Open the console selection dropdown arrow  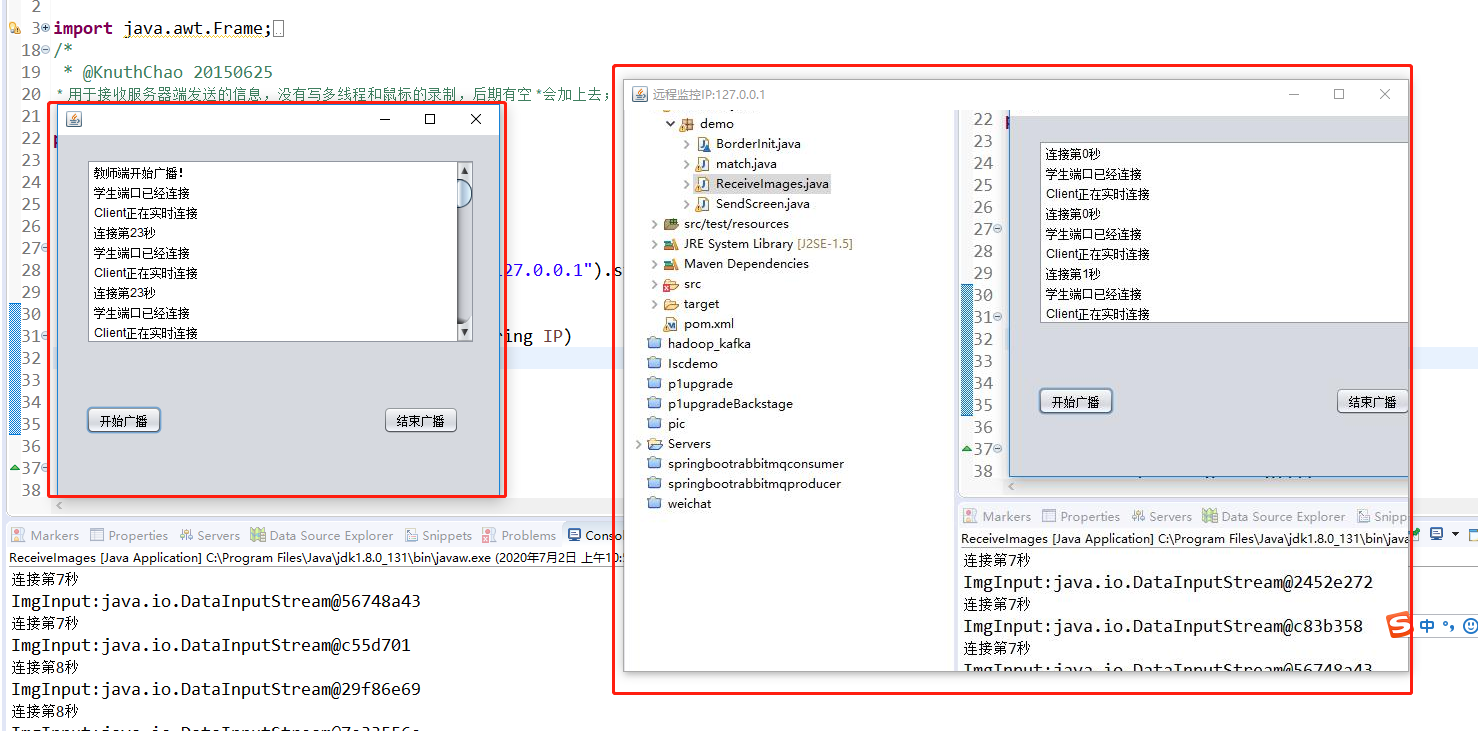1455,534
